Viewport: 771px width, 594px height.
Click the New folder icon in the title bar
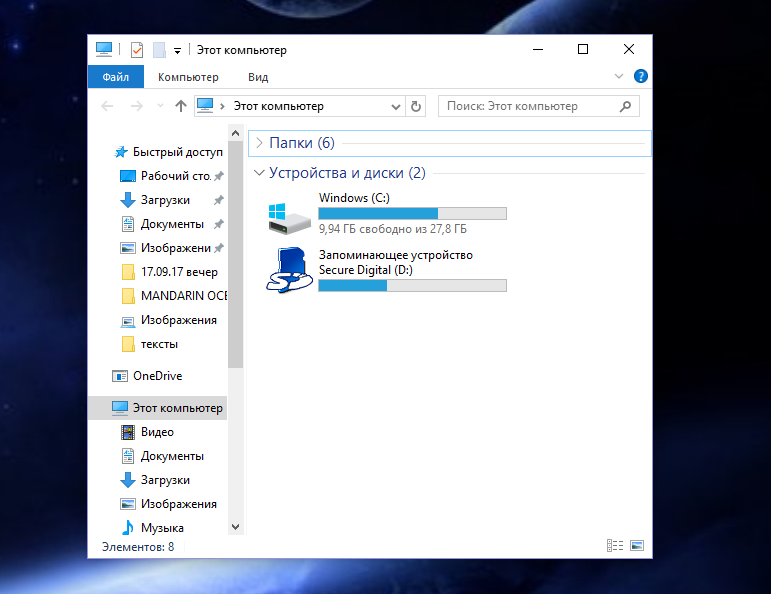point(159,50)
